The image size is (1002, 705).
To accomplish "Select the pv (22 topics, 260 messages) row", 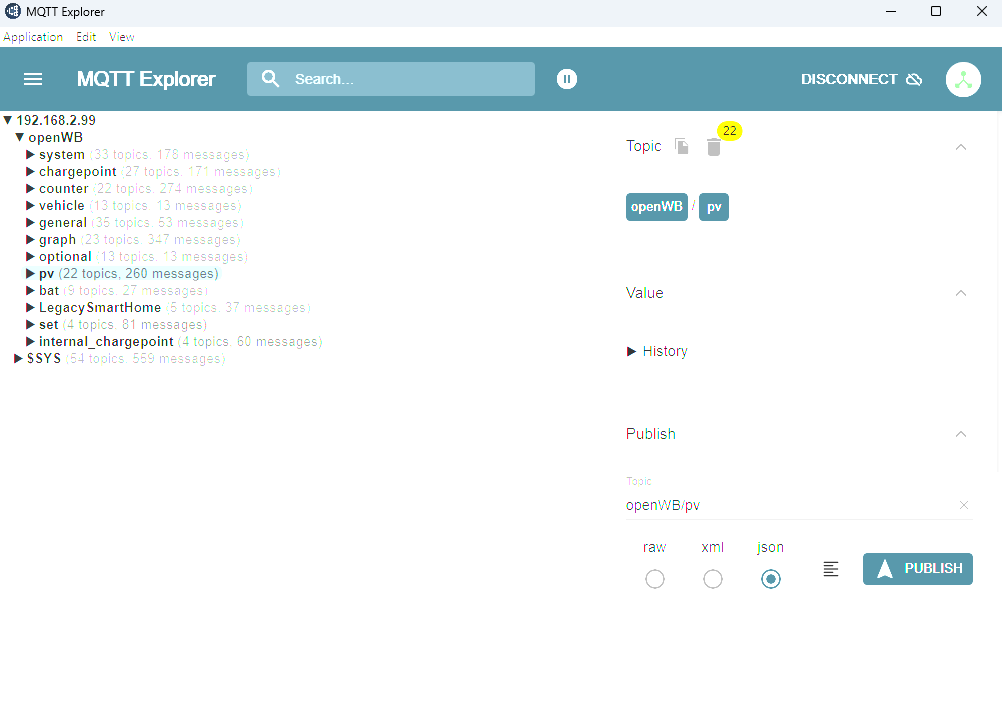I will pyautogui.click(x=129, y=274).
